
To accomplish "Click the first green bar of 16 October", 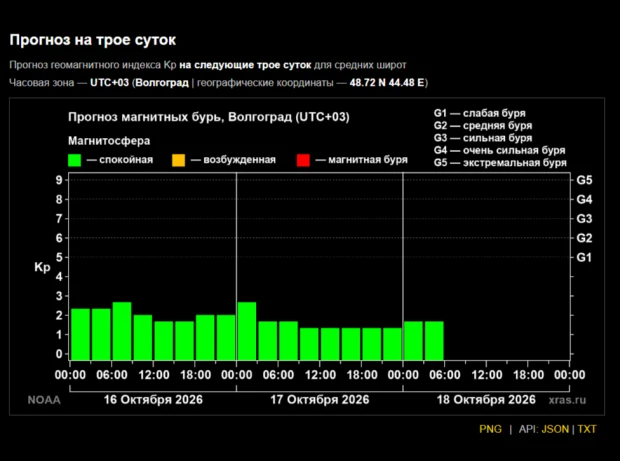I will [x=80, y=334].
